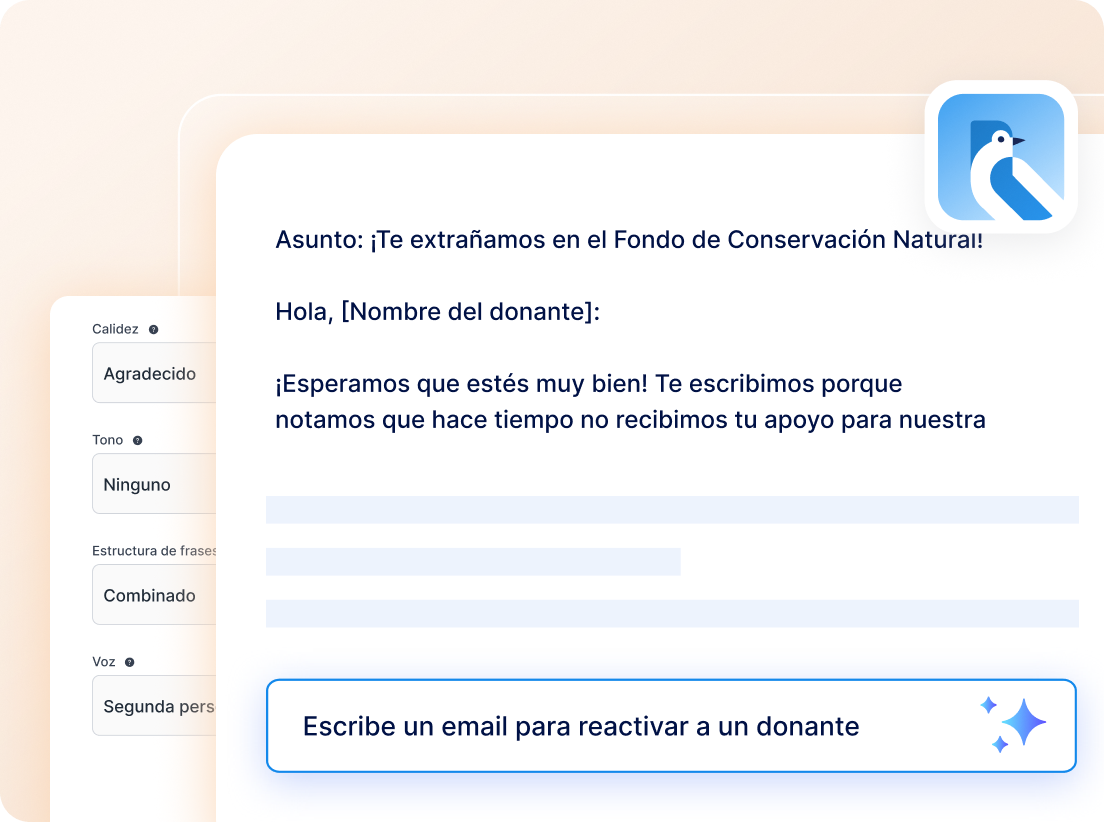Click the line '¡Esperamos que estés muy bien!'

coord(589,384)
